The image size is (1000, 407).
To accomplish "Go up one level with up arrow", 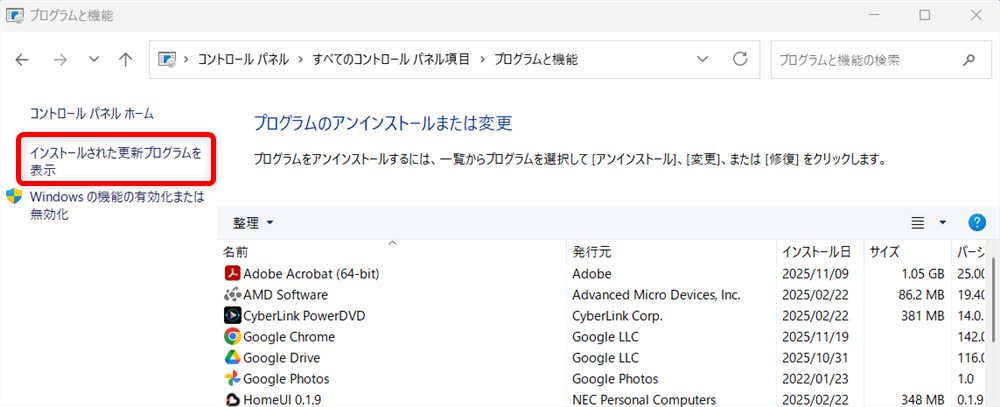I will click(126, 60).
